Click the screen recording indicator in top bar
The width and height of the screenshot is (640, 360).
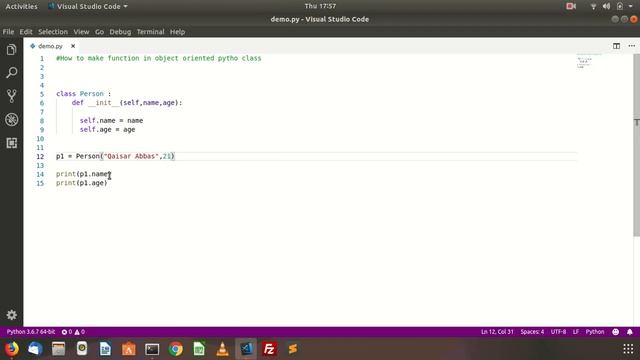coord(571,6)
